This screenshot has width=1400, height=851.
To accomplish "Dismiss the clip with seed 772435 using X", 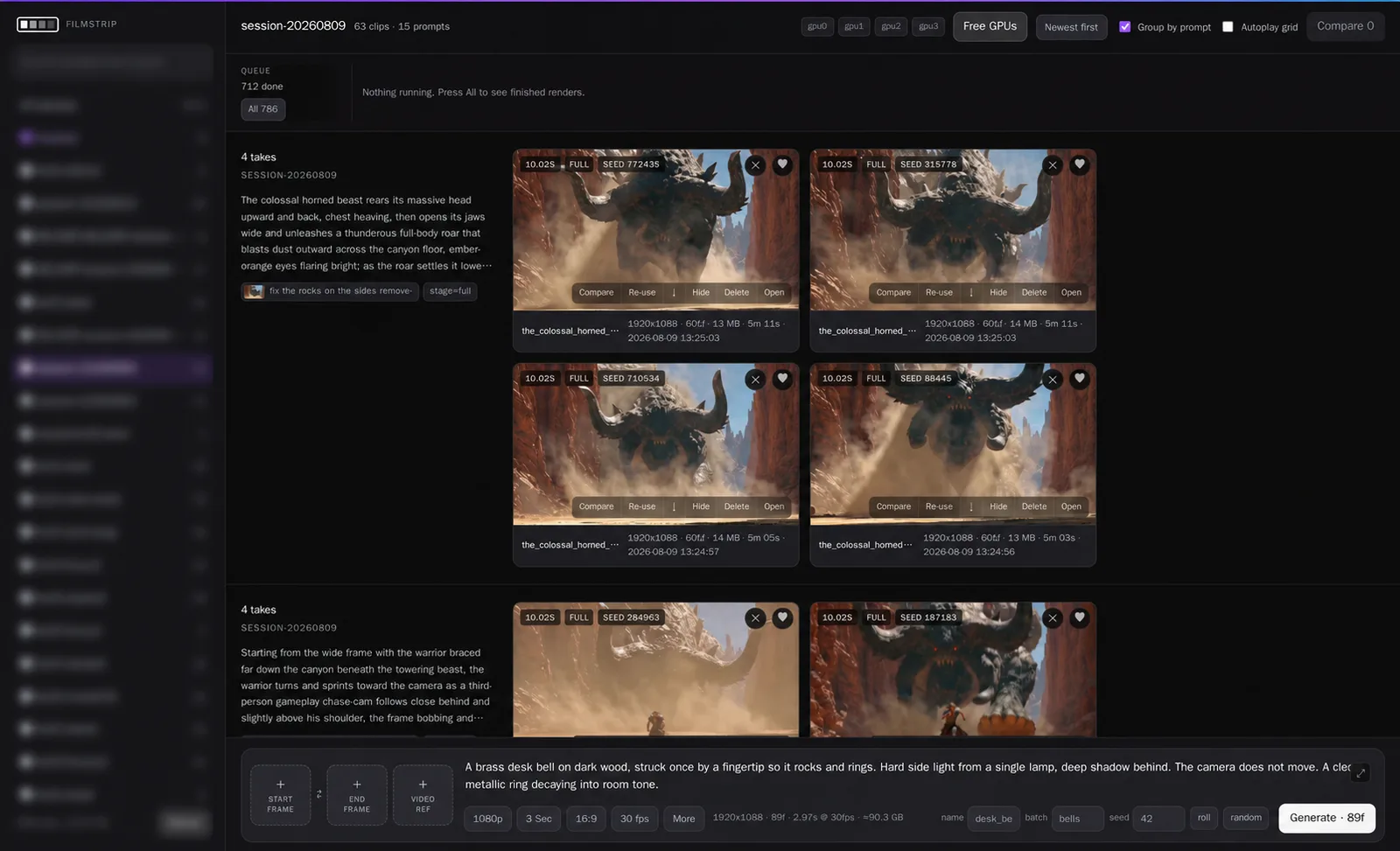I will coord(755,164).
